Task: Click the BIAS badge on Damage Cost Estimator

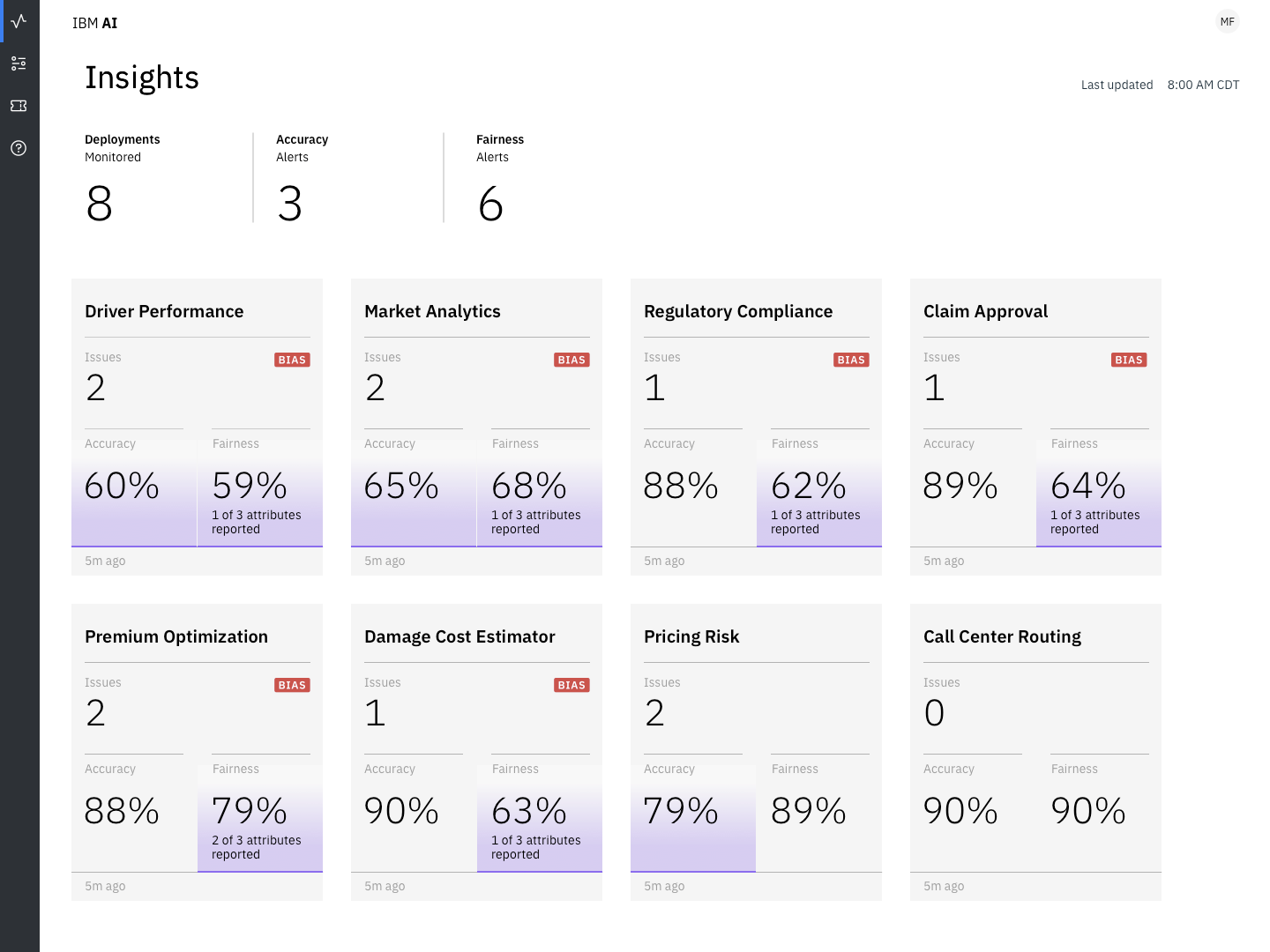Action: [571, 685]
